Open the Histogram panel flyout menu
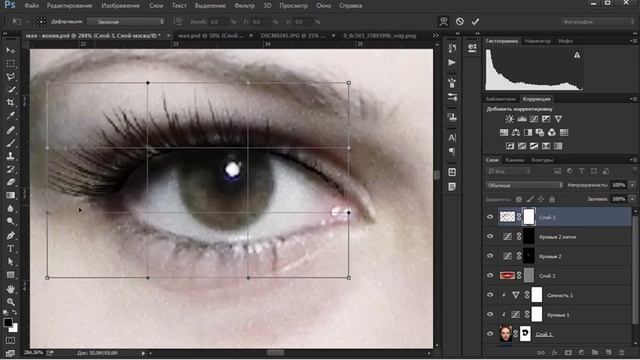Image resolution: width=640 pixels, height=360 pixels. pos(633,41)
